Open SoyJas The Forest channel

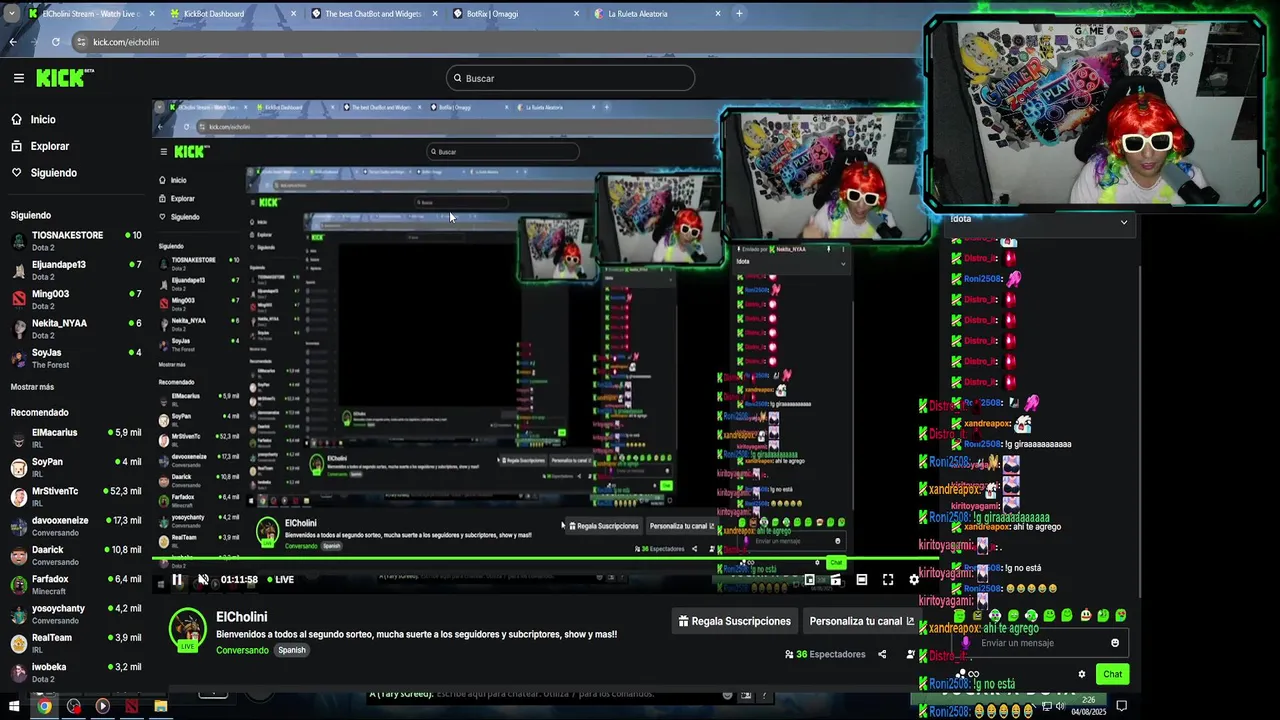76,358
